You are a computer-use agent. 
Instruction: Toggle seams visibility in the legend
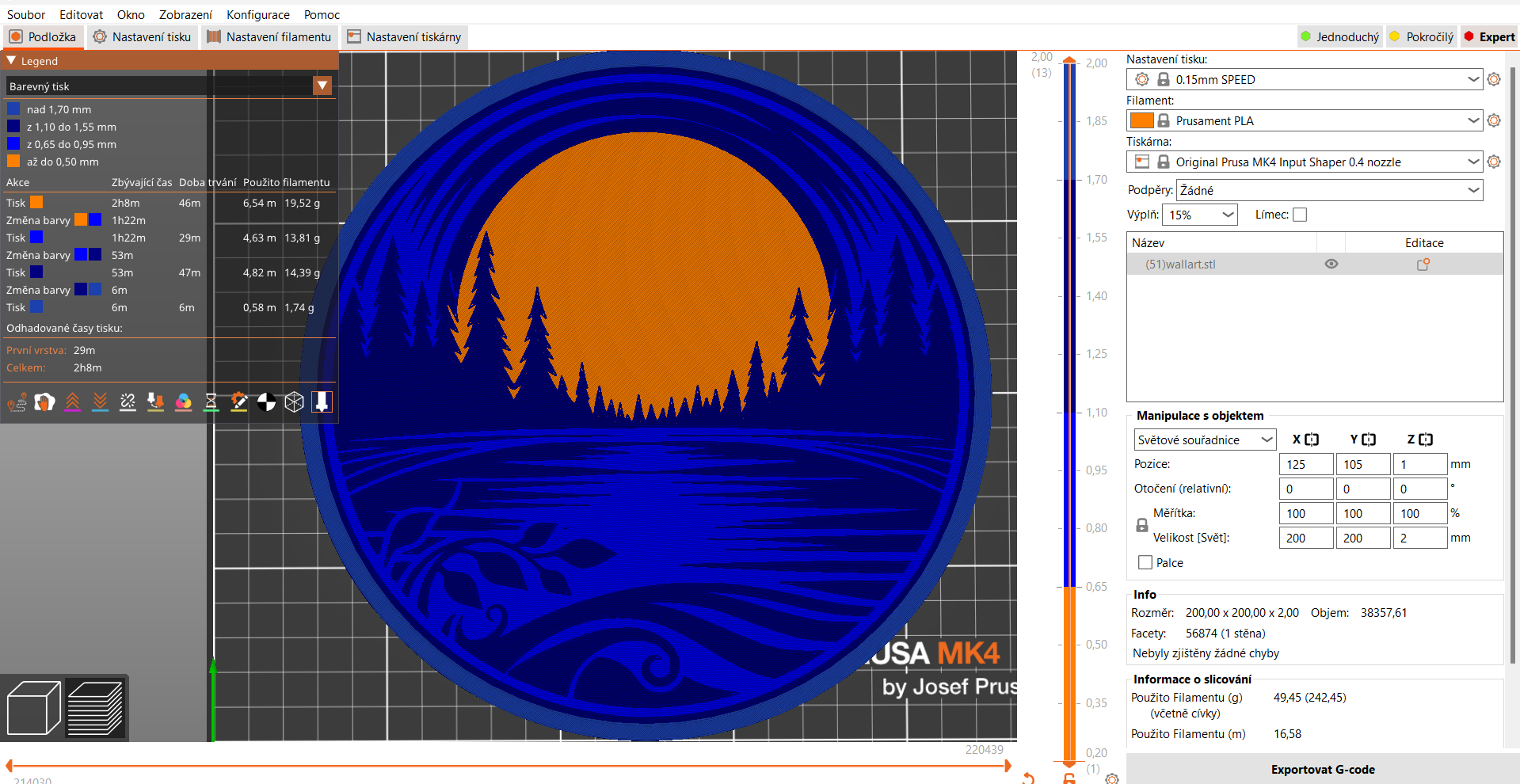coord(128,402)
